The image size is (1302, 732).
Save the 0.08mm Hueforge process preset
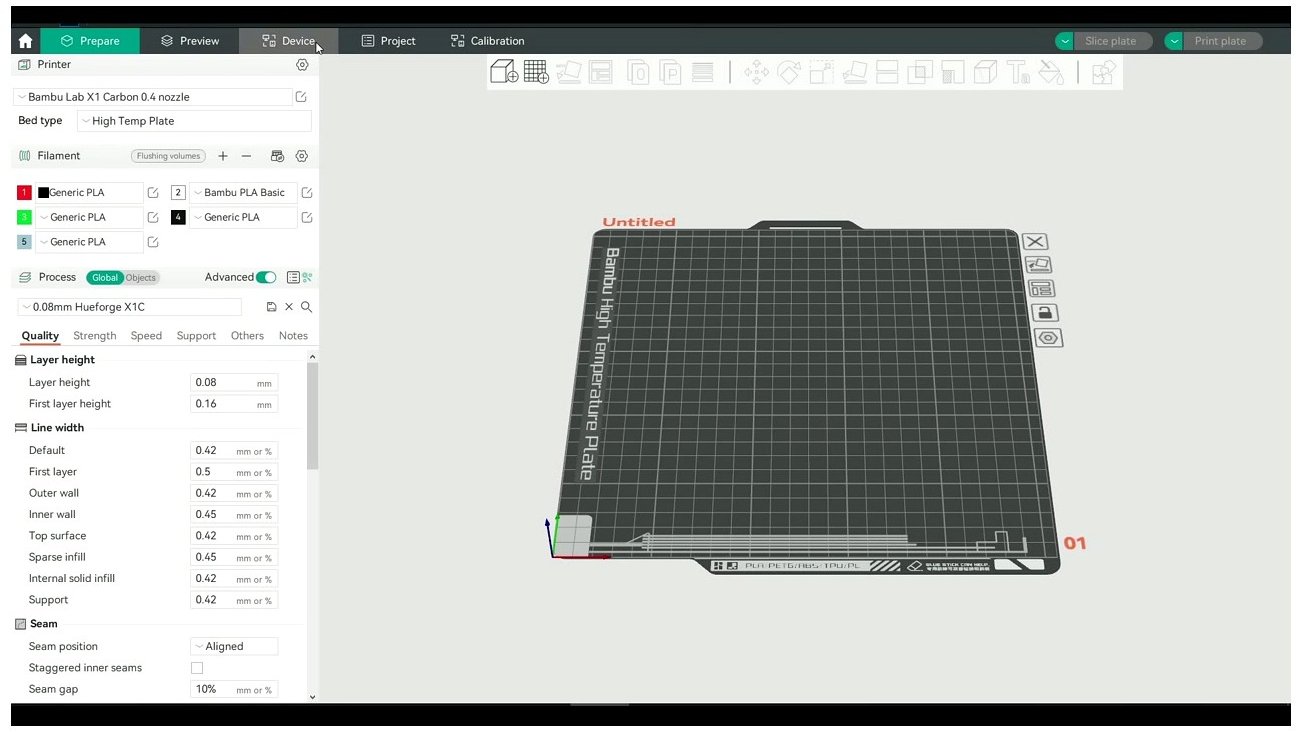tap(271, 307)
